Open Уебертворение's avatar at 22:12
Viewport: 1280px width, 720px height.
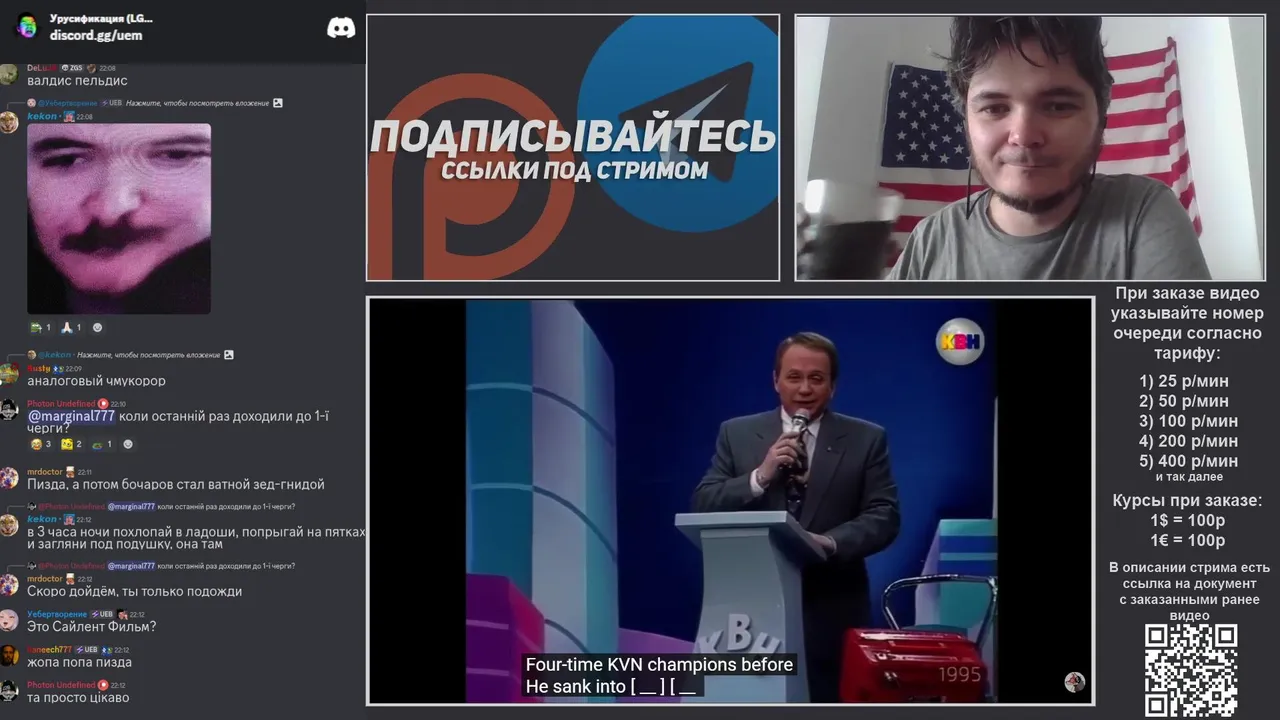[x=9, y=620]
